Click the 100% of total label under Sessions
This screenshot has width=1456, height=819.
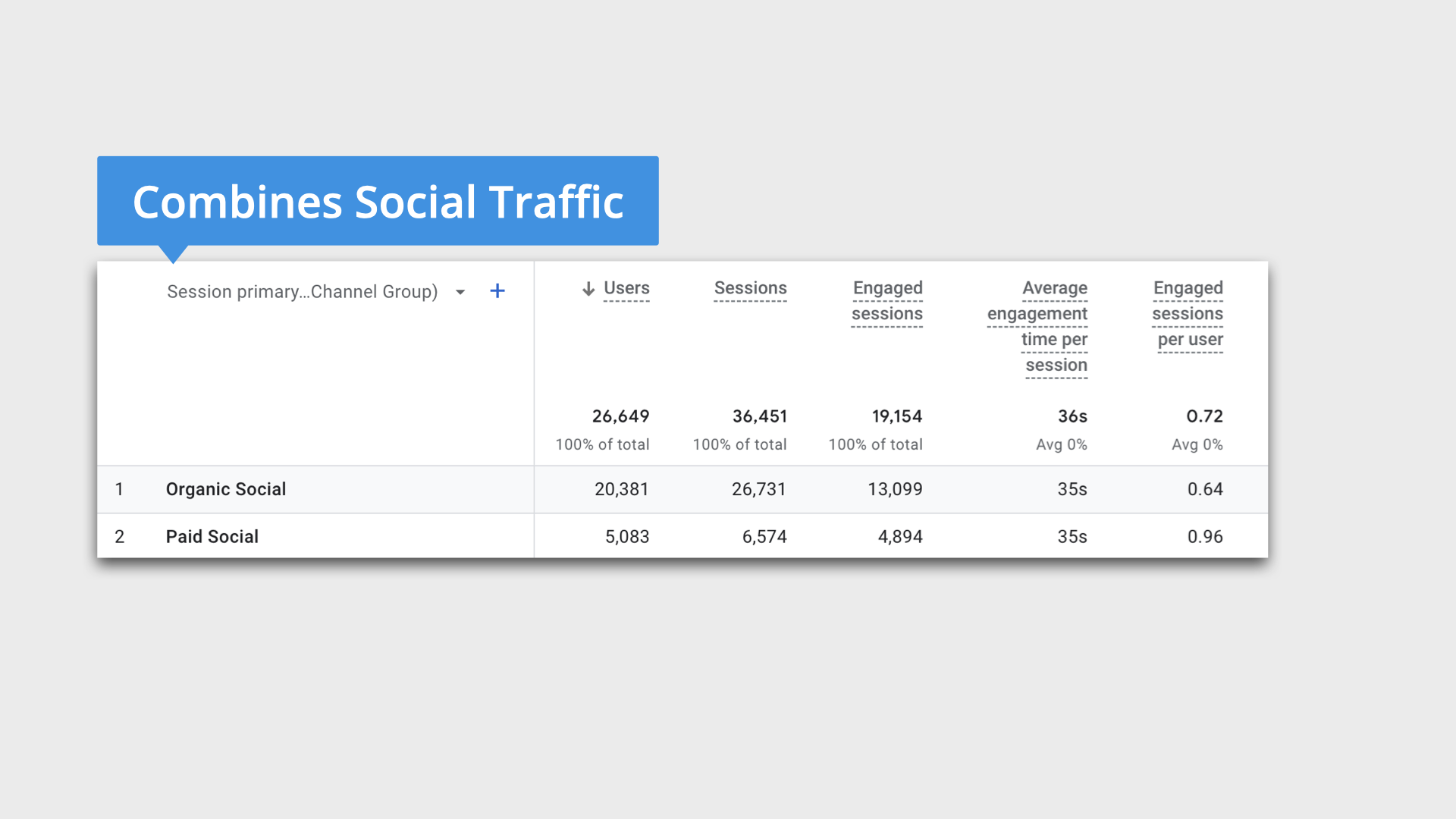[739, 444]
